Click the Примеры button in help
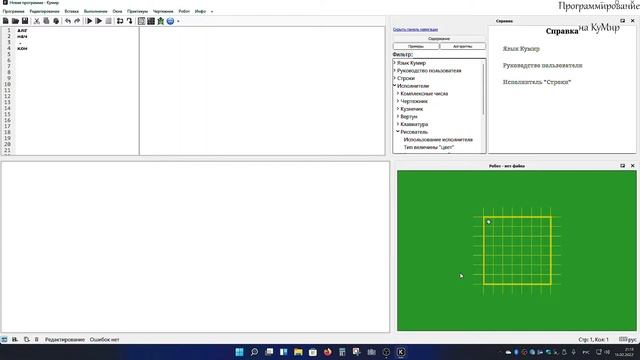 coord(416,46)
